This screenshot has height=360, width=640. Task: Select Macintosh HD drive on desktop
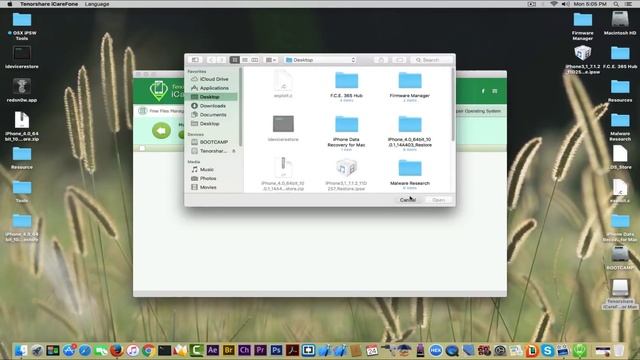point(620,23)
